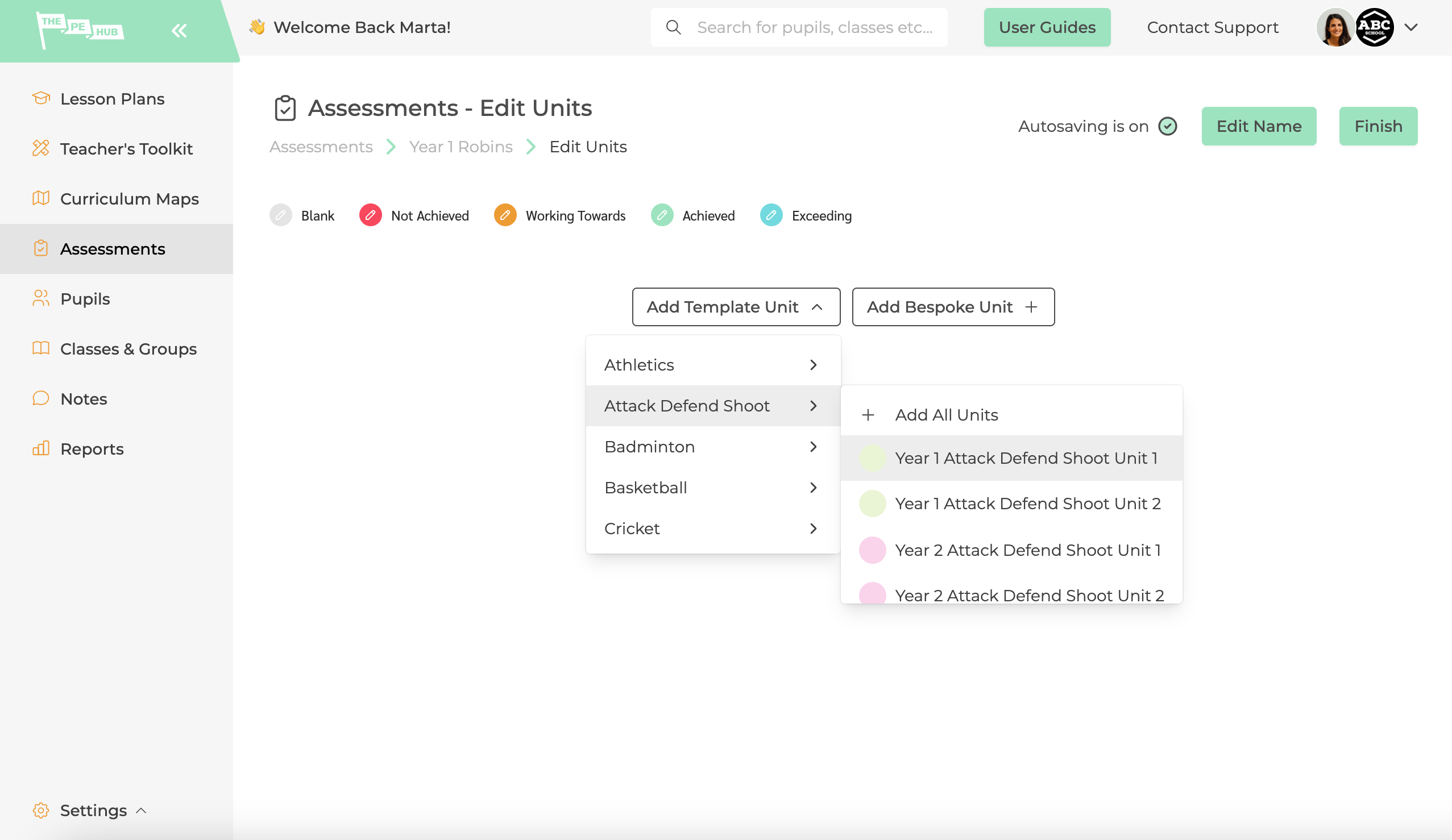This screenshot has width=1452, height=840.
Task: Select Badminton from the template menu
Action: tap(649, 447)
